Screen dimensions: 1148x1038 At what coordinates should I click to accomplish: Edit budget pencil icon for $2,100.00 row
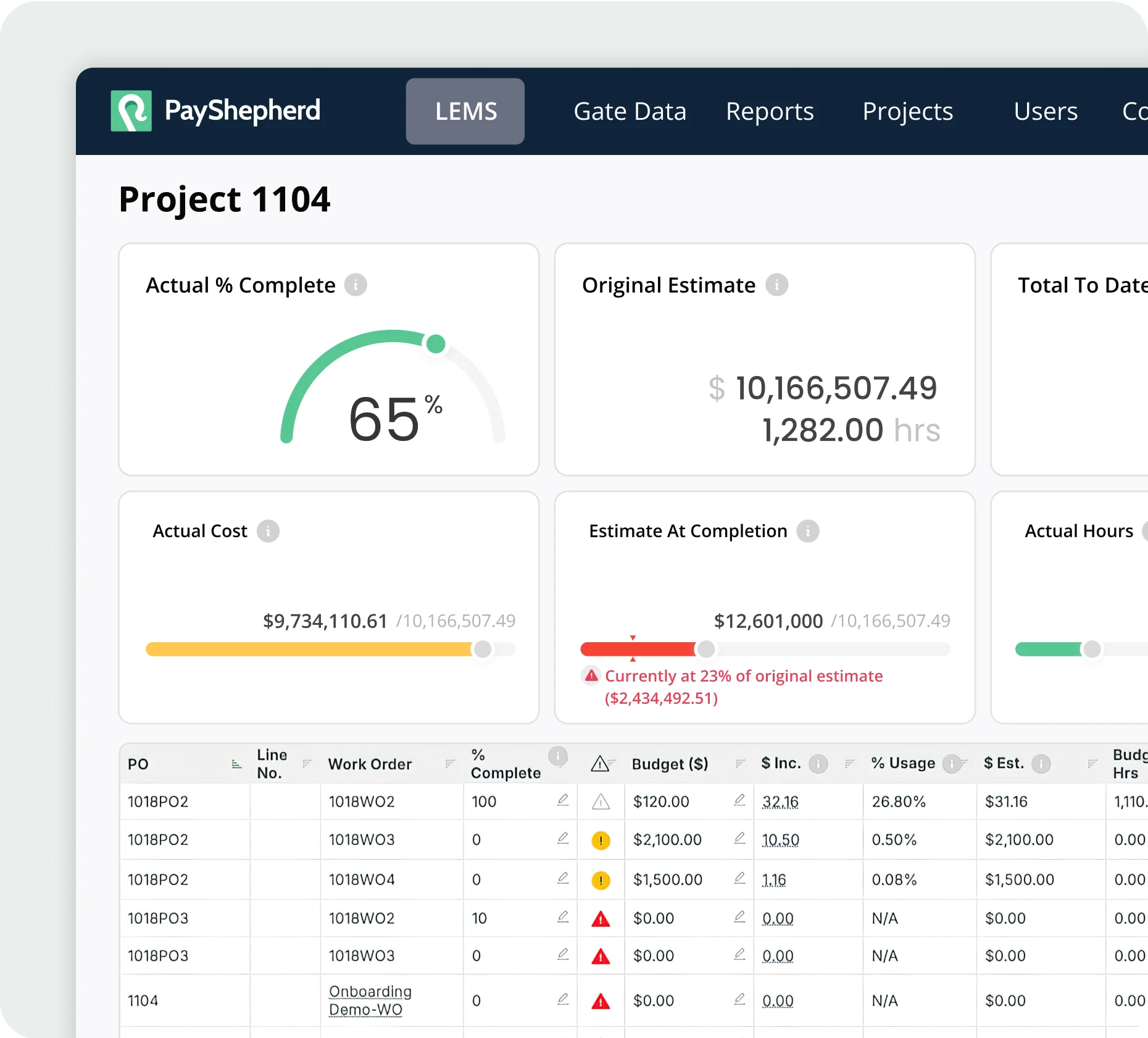point(739,839)
